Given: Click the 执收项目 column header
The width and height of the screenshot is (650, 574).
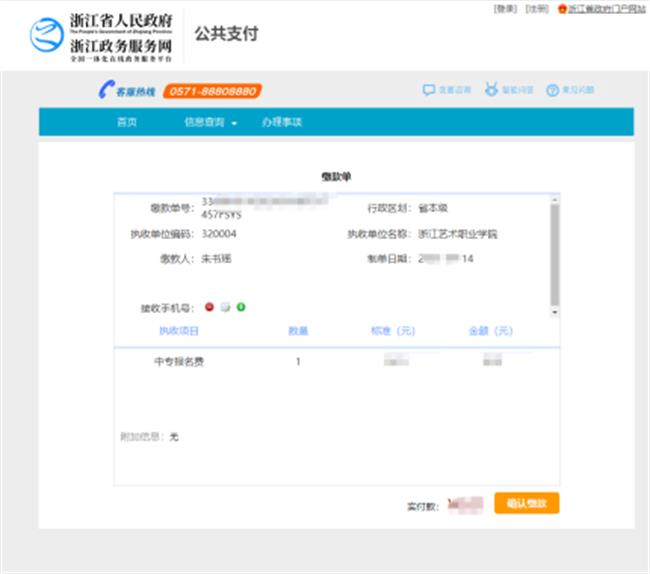Looking at the screenshot, I should pos(179,331).
